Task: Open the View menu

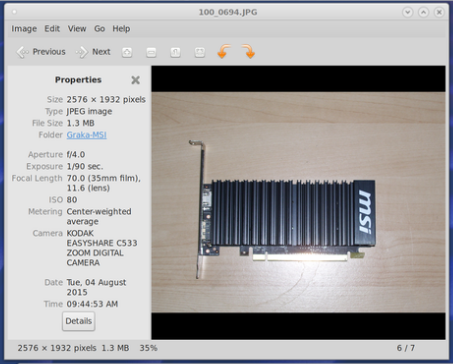Action: (77, 29)
